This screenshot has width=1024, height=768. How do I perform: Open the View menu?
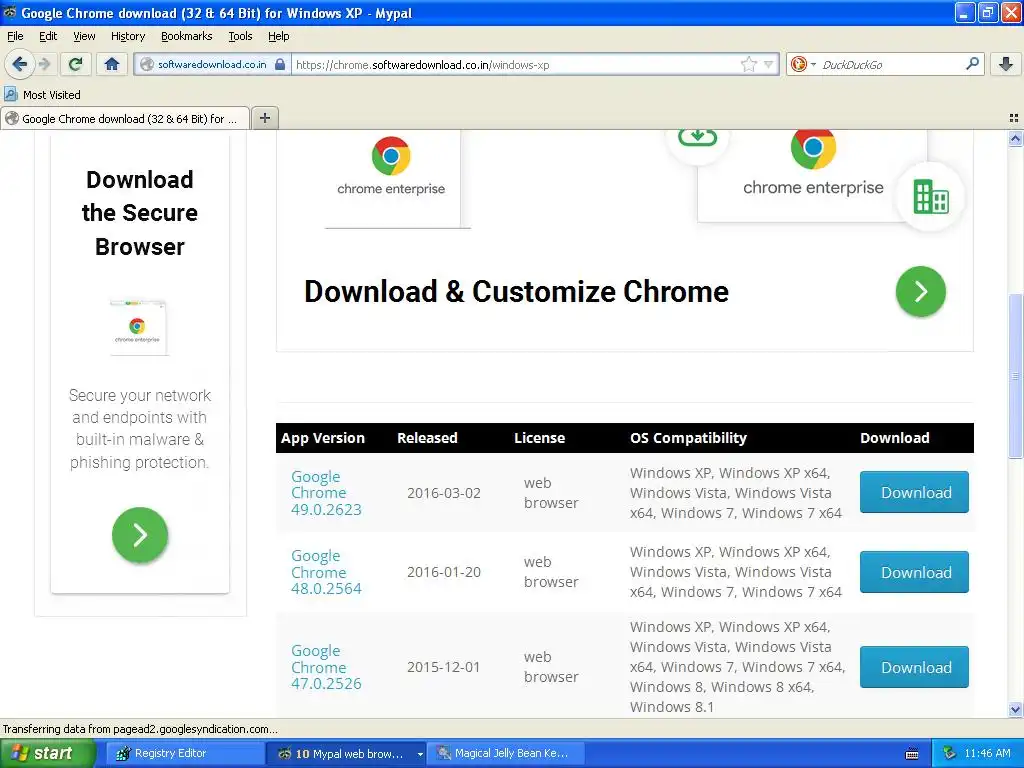pyautogui.click(x=84, y=36)
